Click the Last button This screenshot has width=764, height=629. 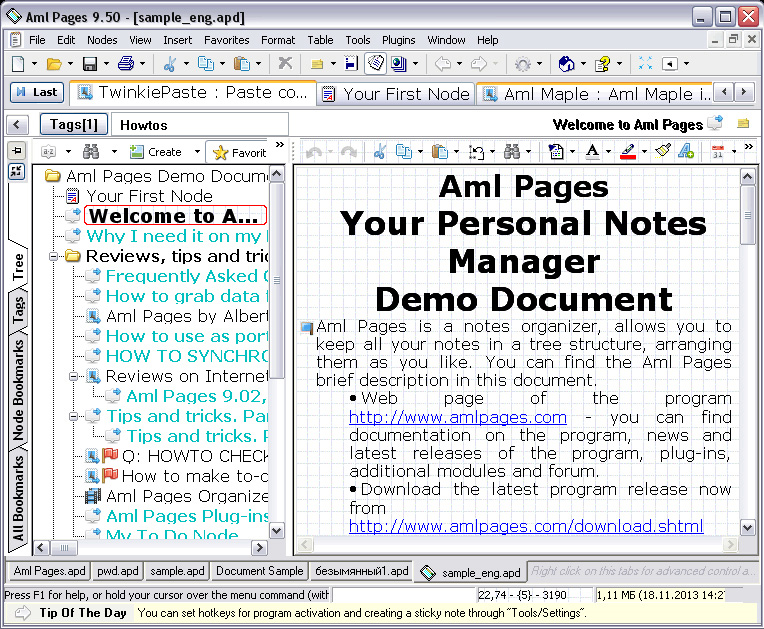(37, 92)
